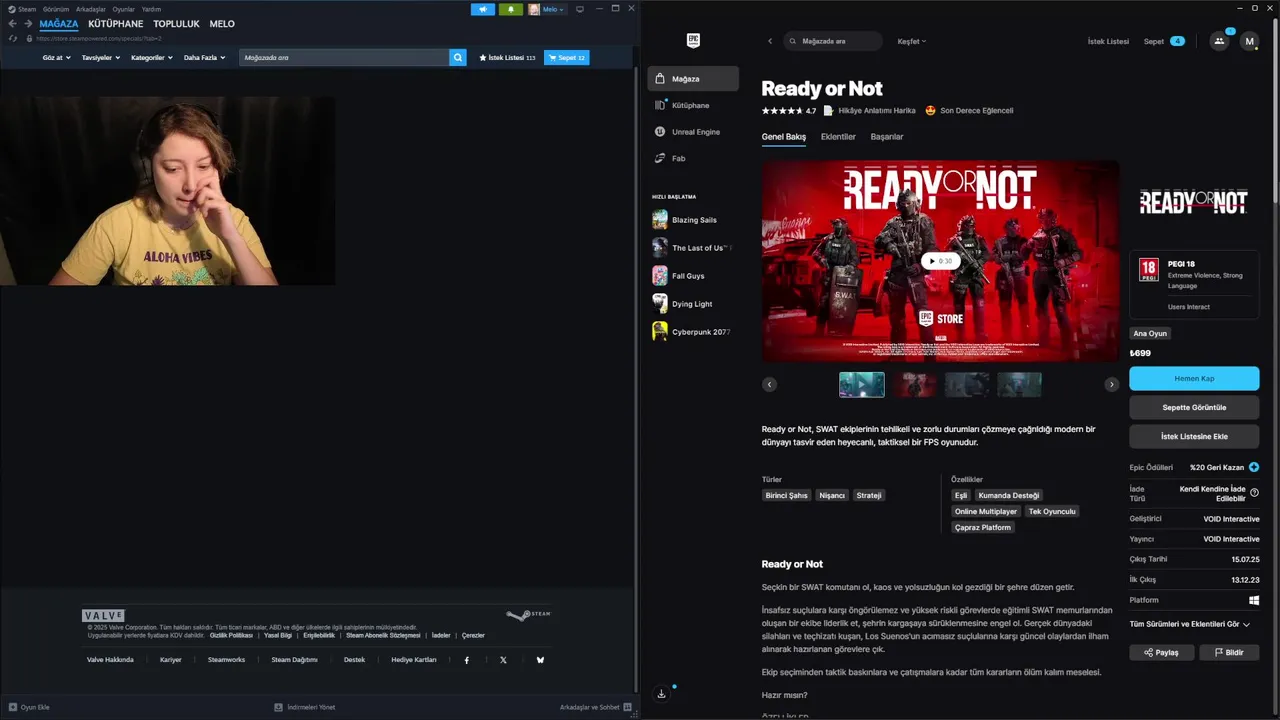
Task: Click Paylaş share button
Action: click(1160, 652)
